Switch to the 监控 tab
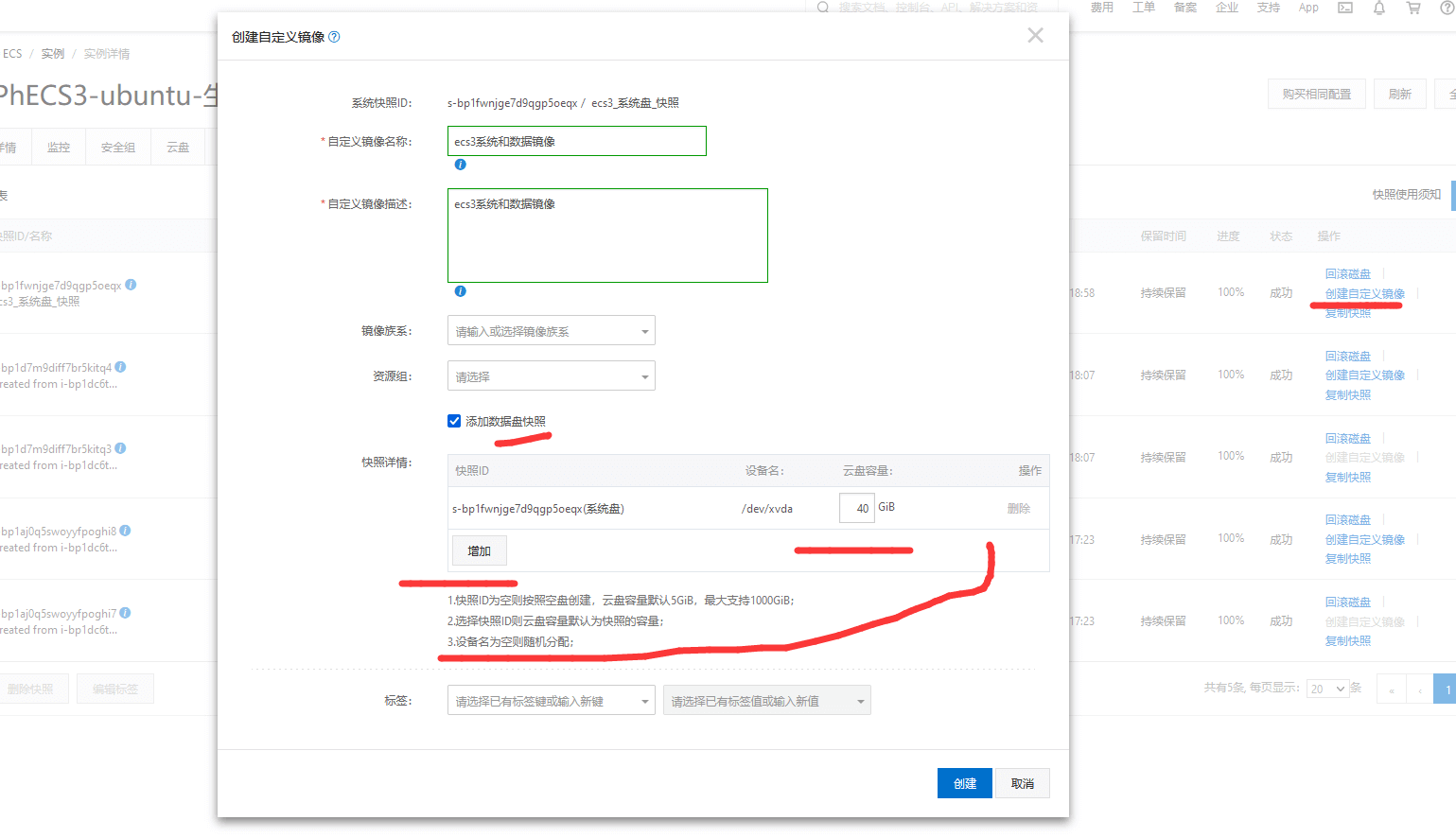The width and height of the screenshot is (1456, 838). [59, 148]
